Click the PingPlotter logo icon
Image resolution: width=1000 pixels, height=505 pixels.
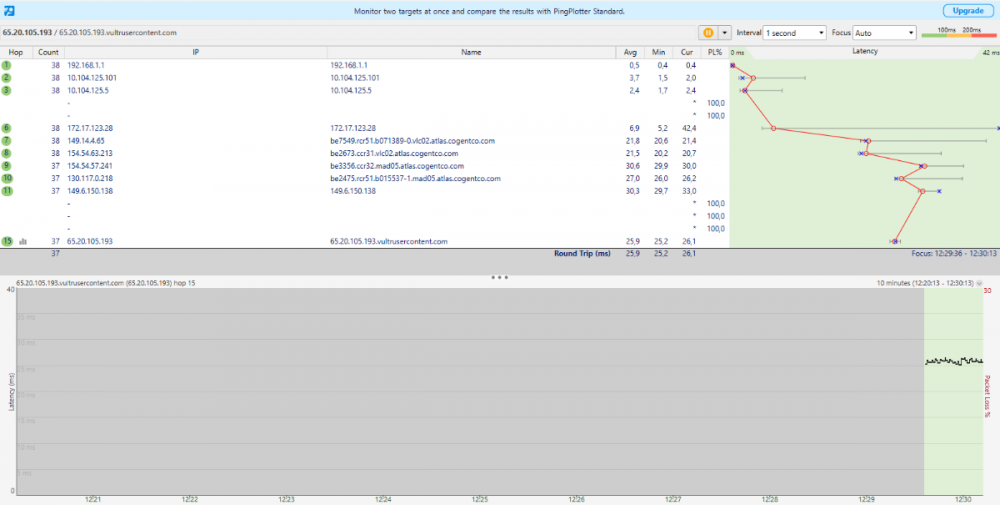tap(11, 10)
